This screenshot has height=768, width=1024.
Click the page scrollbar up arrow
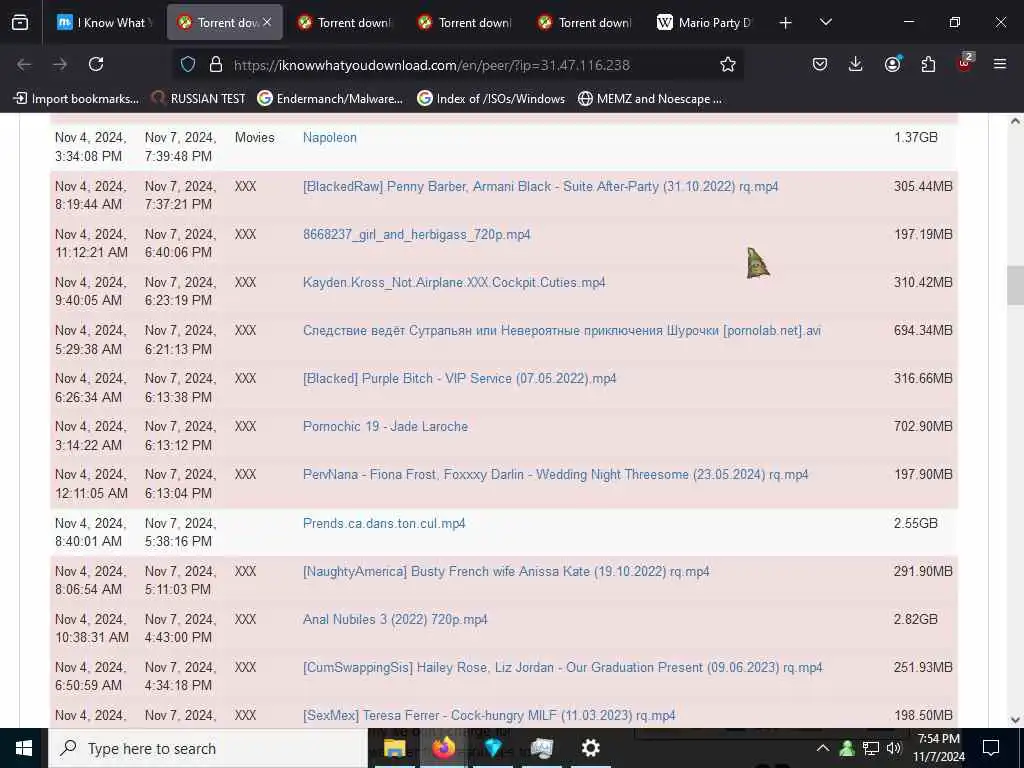click(x=1015, y=121)
